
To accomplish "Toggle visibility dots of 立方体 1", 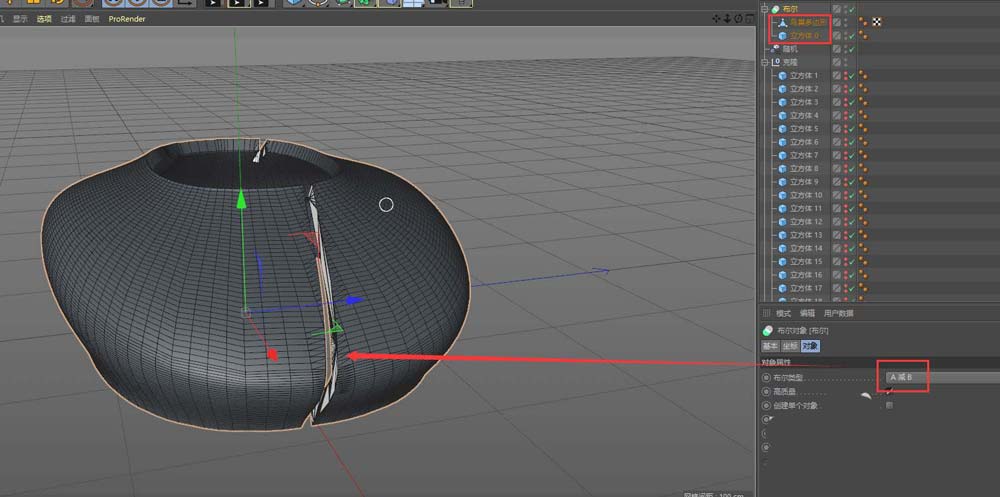I will pyautogui.click(x=846, y=75).
